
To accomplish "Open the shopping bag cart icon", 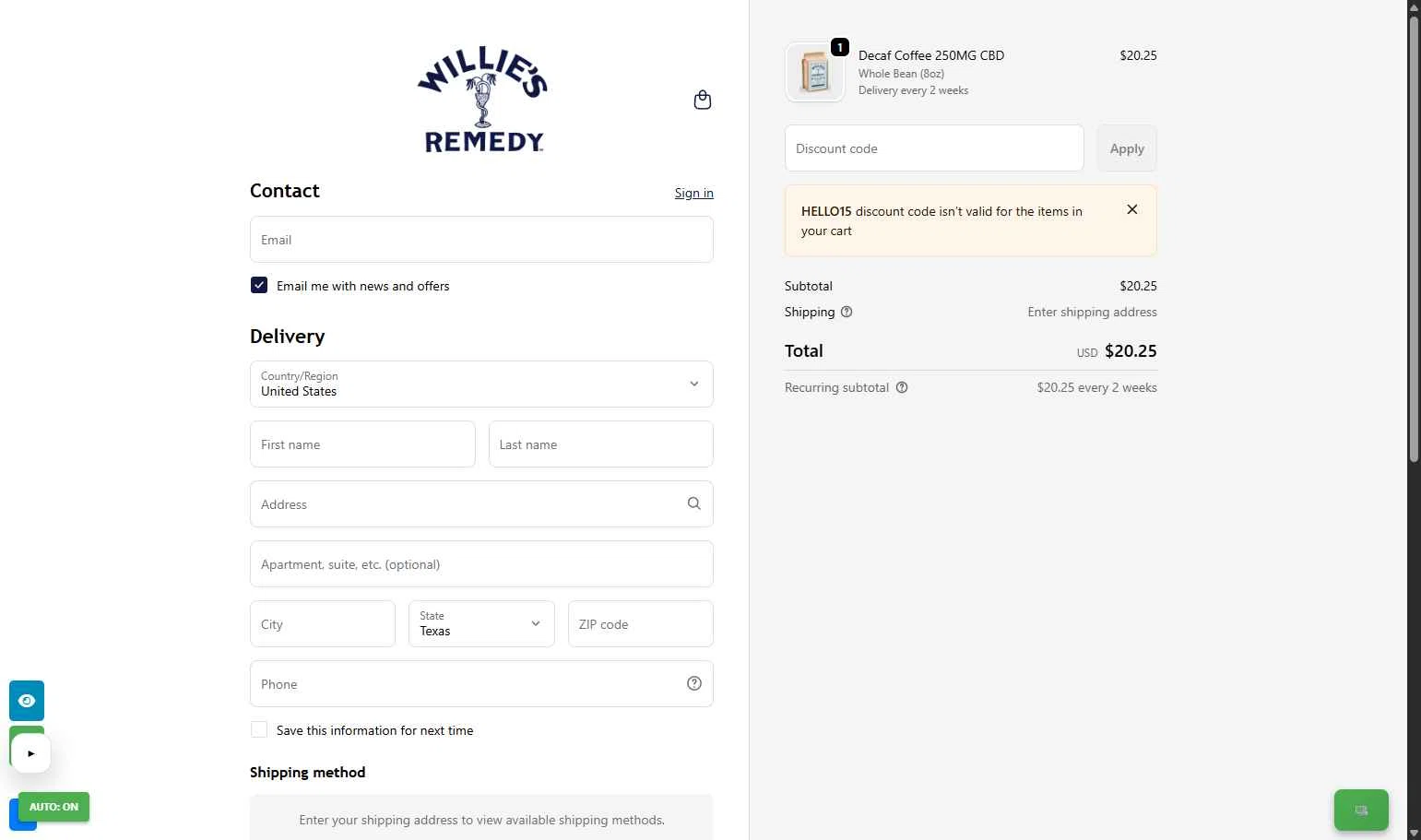I will 702,100.
